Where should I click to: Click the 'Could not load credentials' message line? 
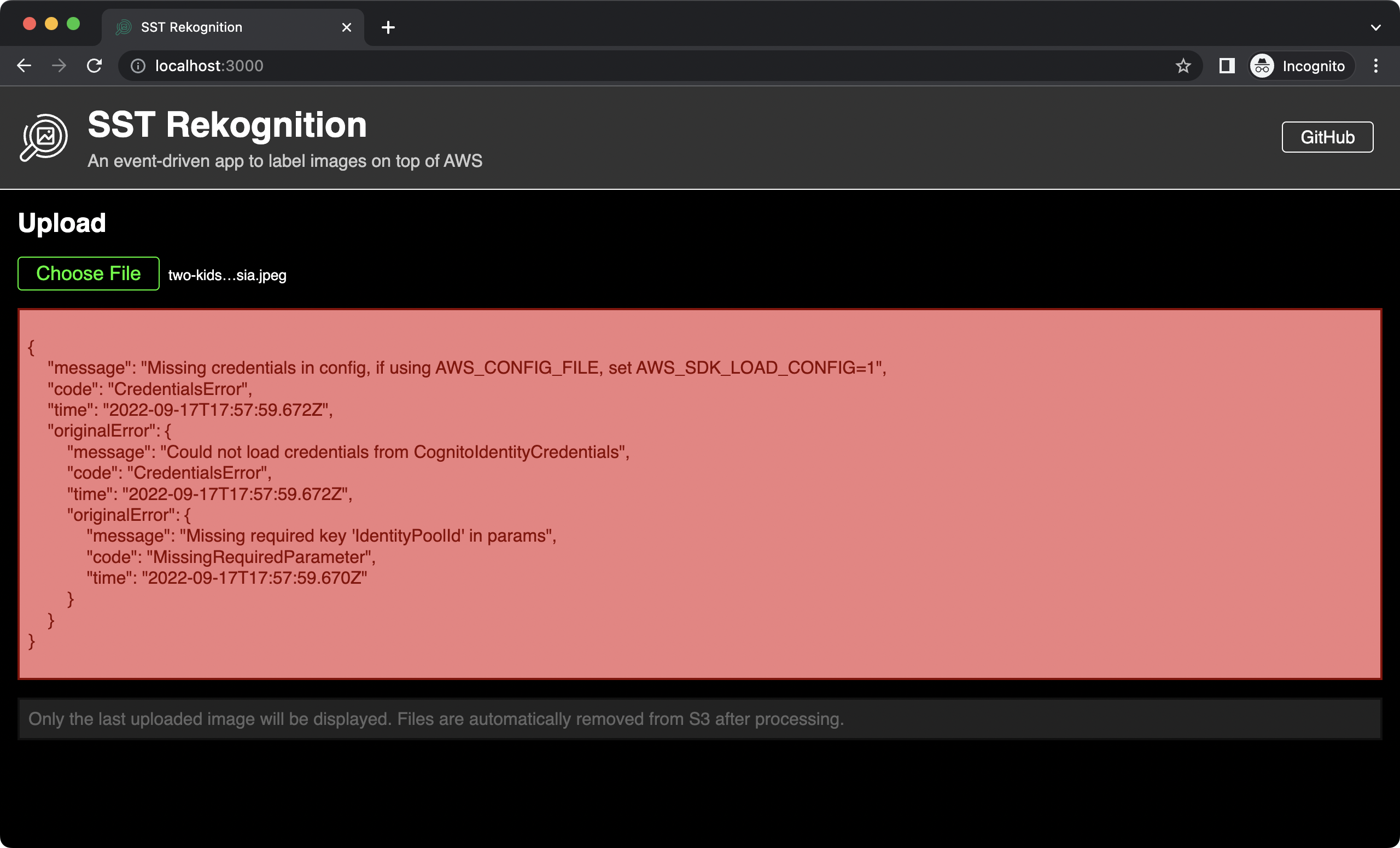348,452
